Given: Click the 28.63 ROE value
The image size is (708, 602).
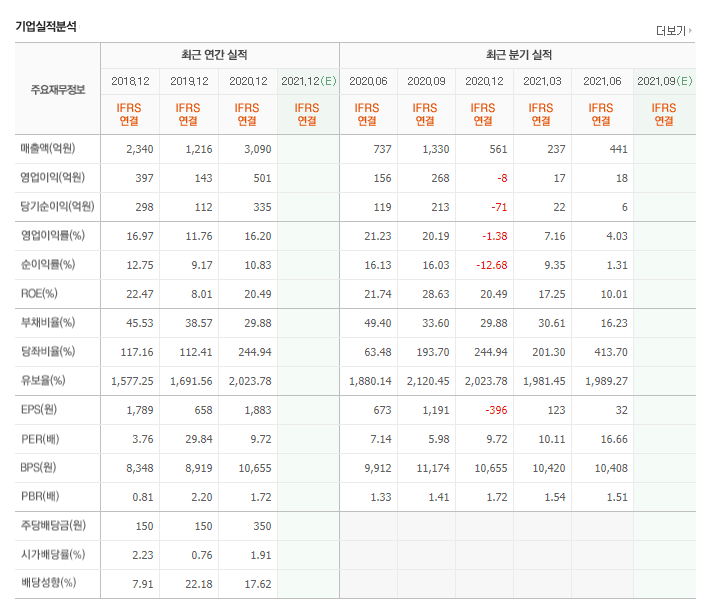Looking at the screenshot, I should (436, 294).
